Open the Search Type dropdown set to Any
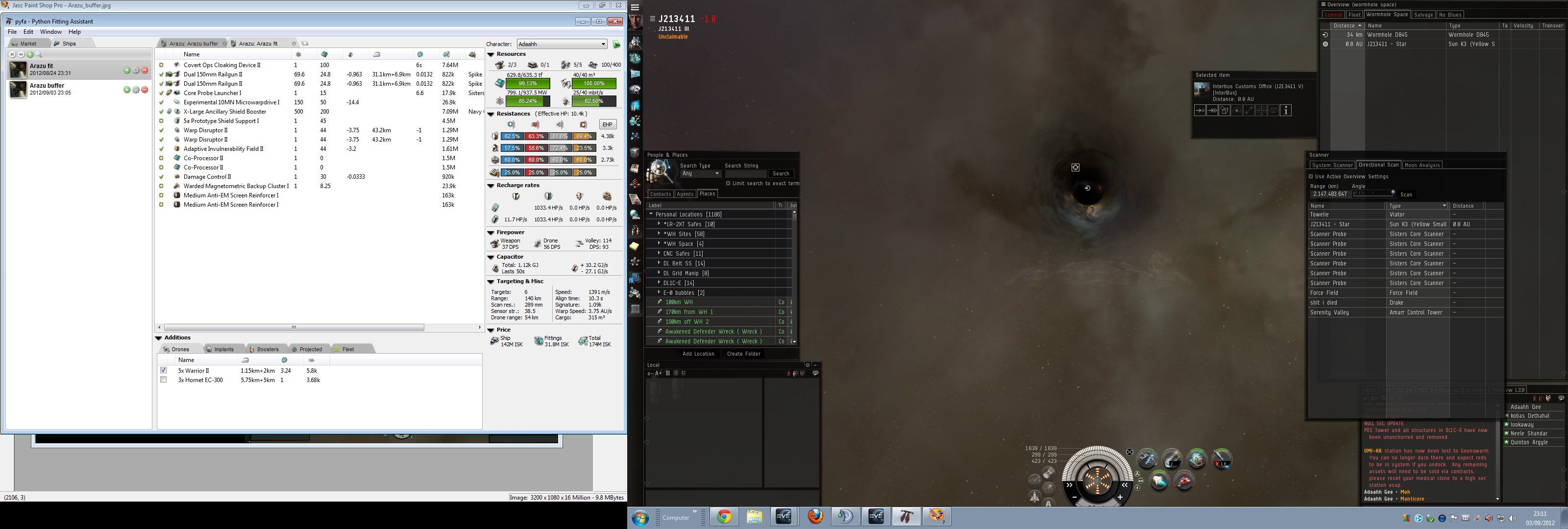 pos(700,173)
